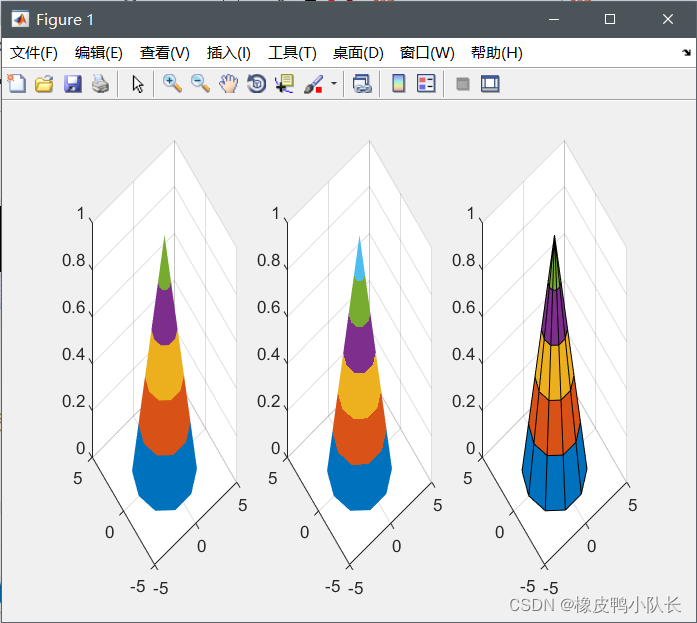Click Show Plot Tools and Dock icon
Image resolution: width=697 pixels, height=623 pixels.
(x=490, y=84)
